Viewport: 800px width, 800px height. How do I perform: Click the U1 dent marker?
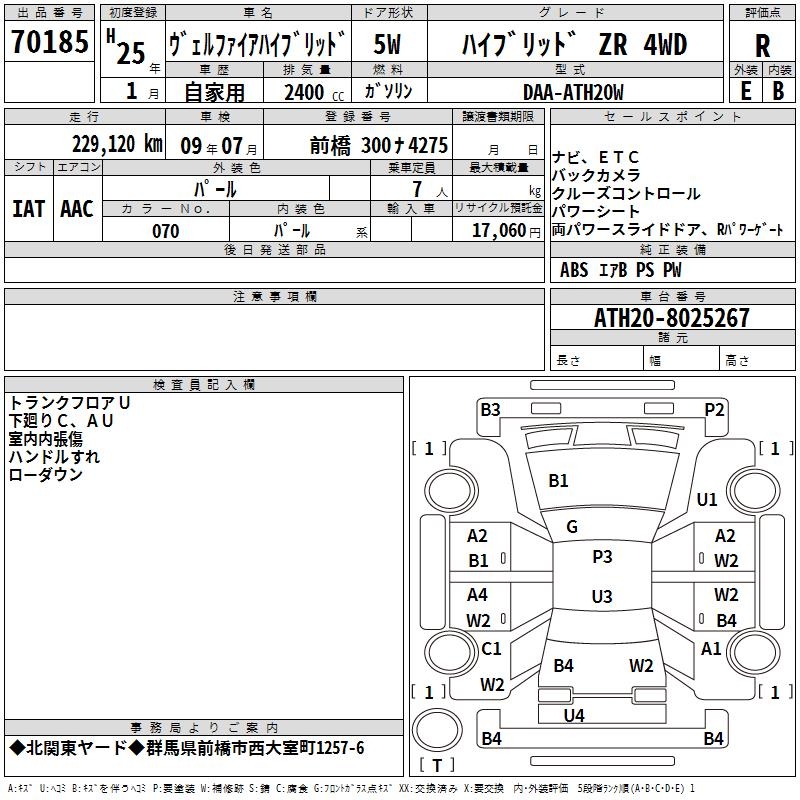(707, 500)
